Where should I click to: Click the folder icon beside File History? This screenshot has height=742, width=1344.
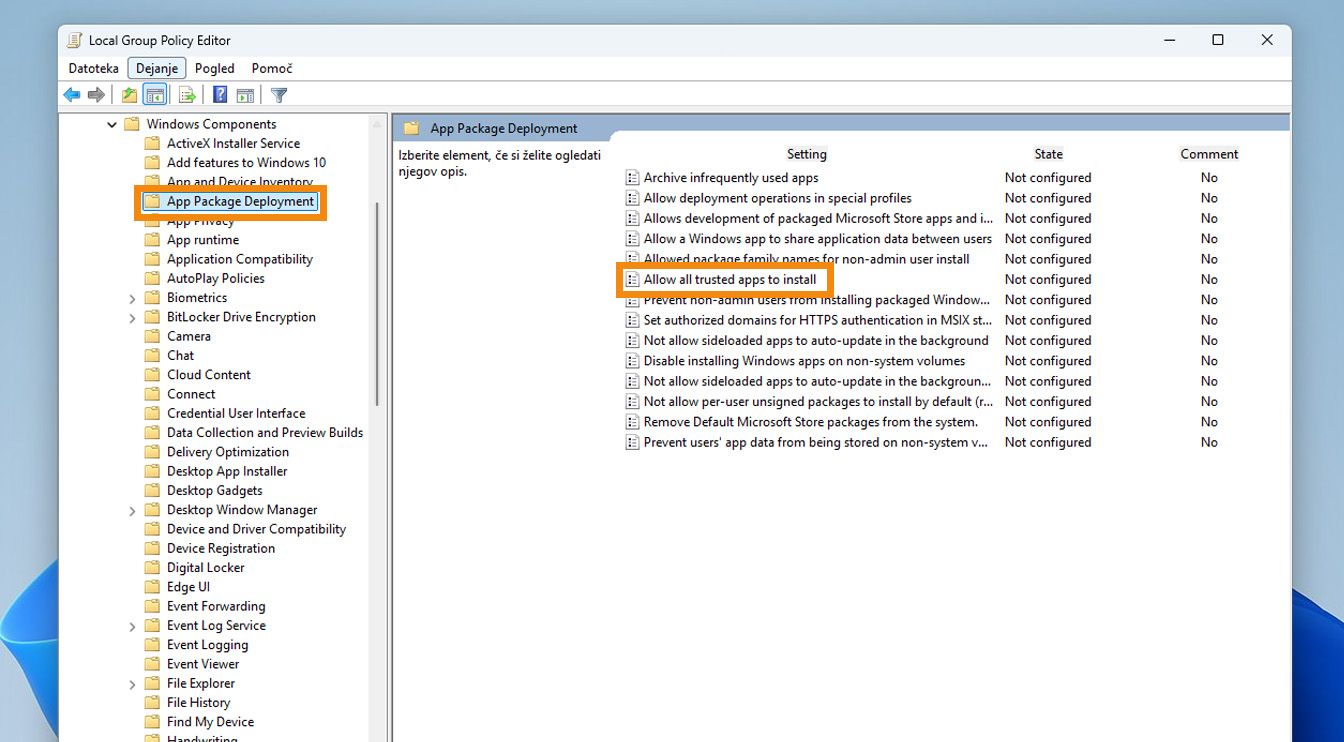pos(152,702)
